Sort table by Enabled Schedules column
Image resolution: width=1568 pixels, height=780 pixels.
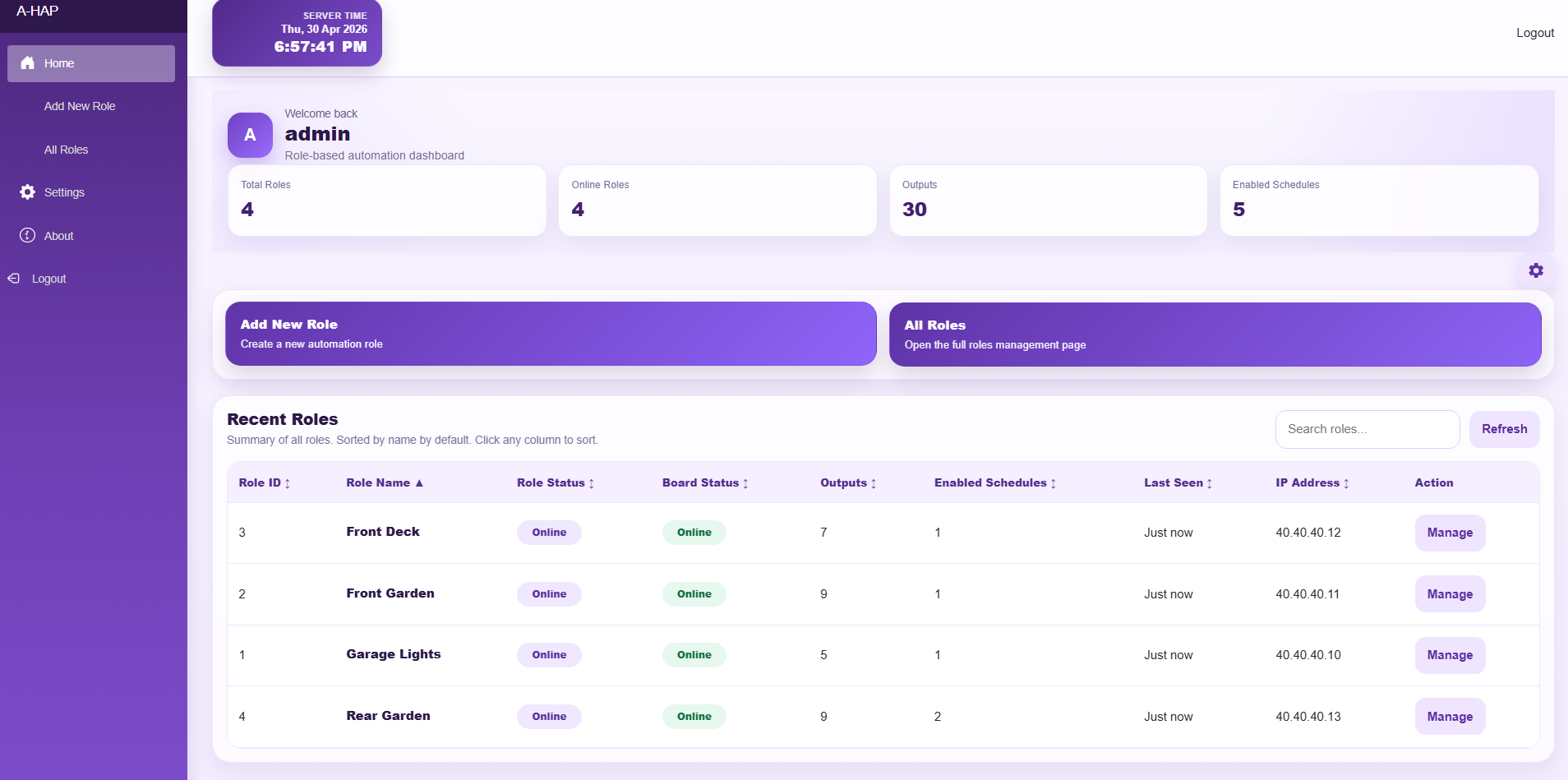click(995, 482)
